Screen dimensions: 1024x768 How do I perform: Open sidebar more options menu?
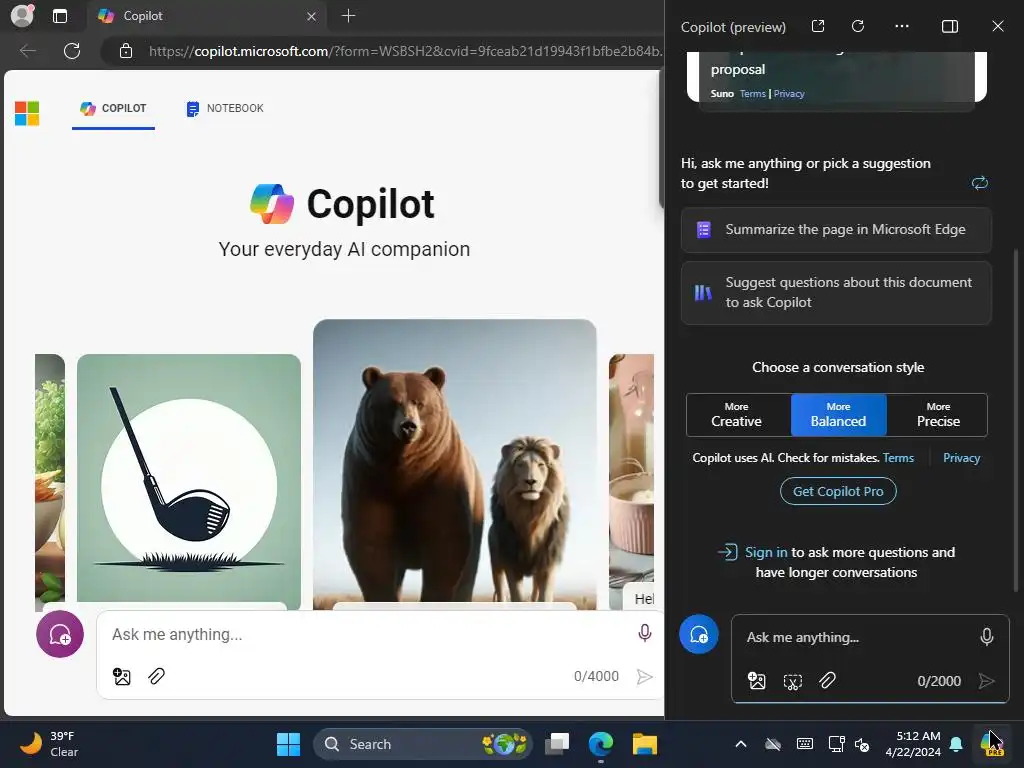click(x=902, y=26)
